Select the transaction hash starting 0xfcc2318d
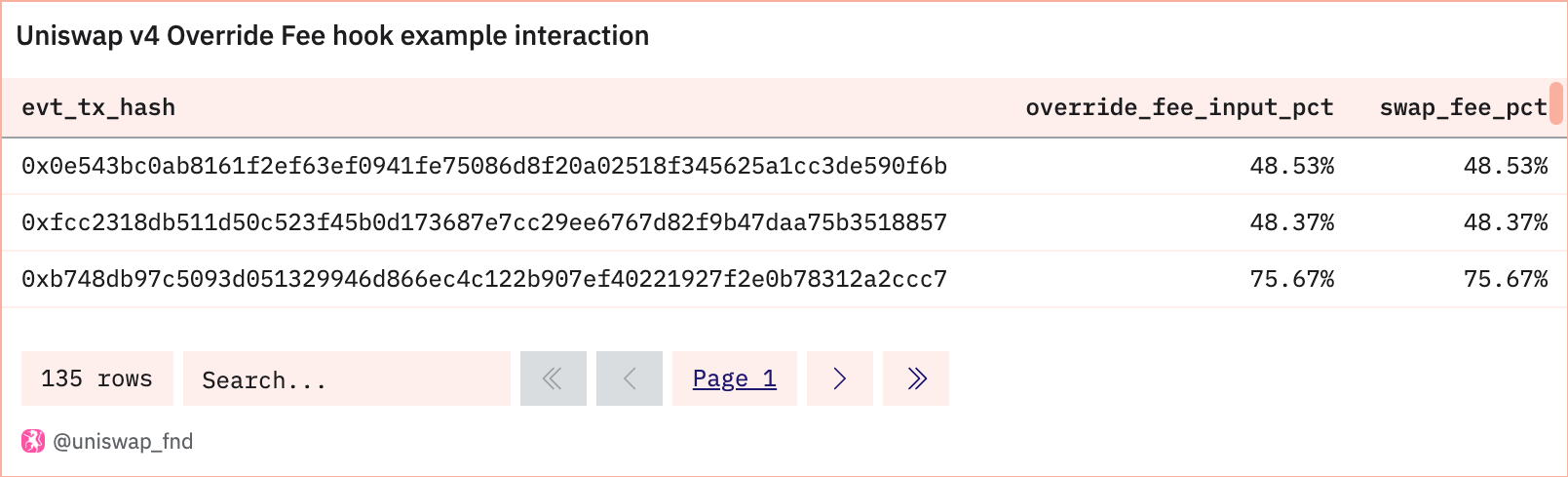Image resolution: width=1568 pixels, height=477 pixels. (x=484, y=222)
